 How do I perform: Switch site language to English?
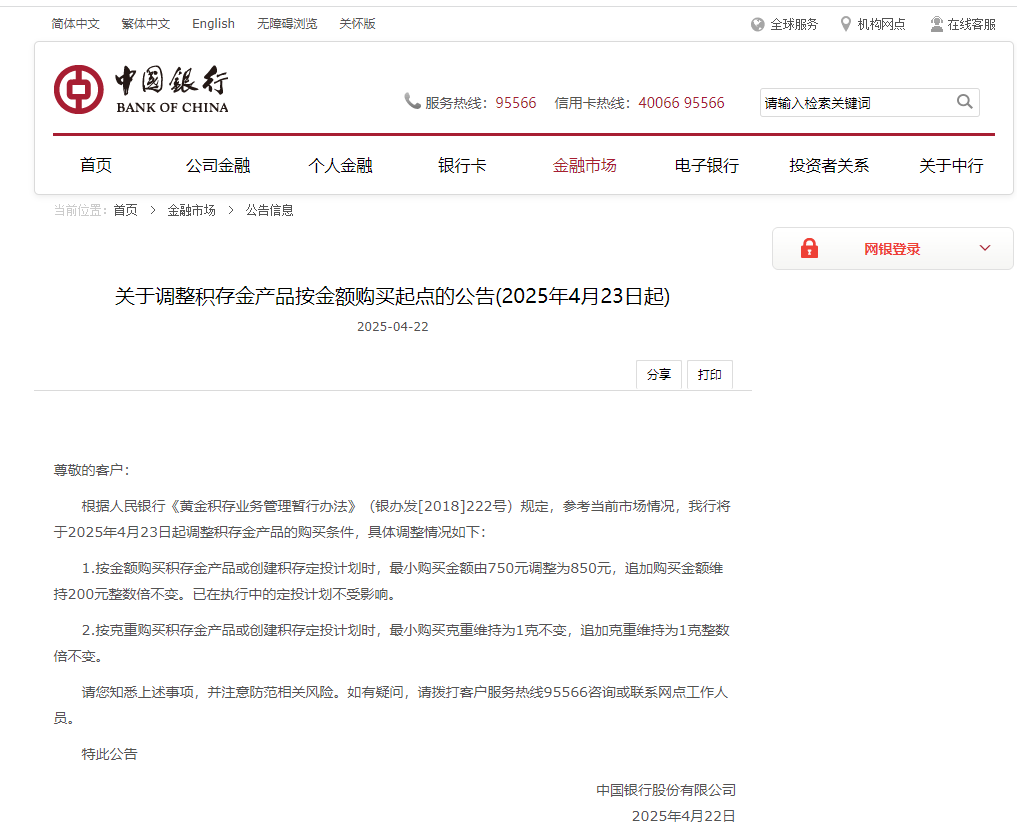click(x=213, y=24)
